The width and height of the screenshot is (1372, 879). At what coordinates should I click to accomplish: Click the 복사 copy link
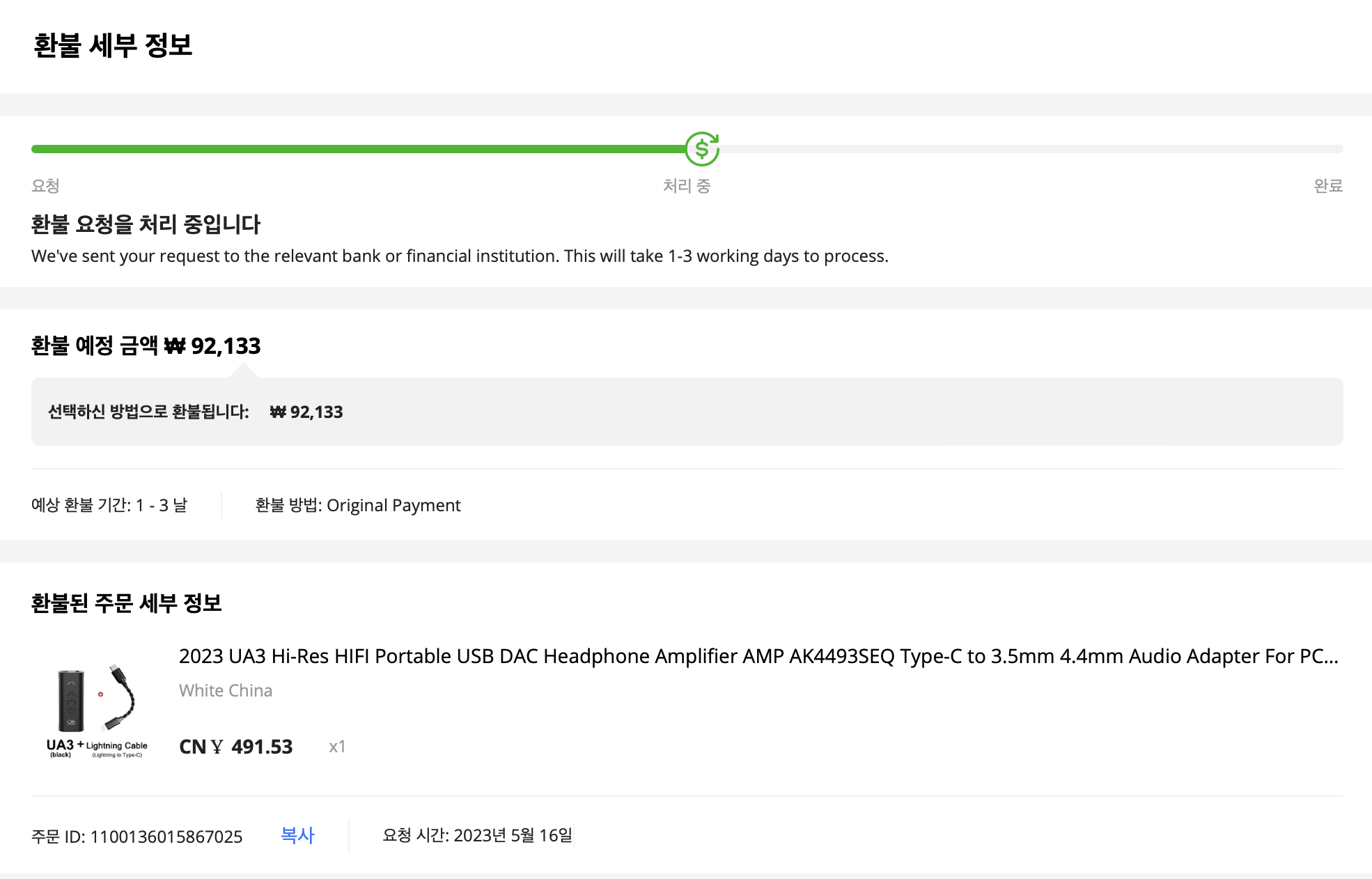pos(297,835)
